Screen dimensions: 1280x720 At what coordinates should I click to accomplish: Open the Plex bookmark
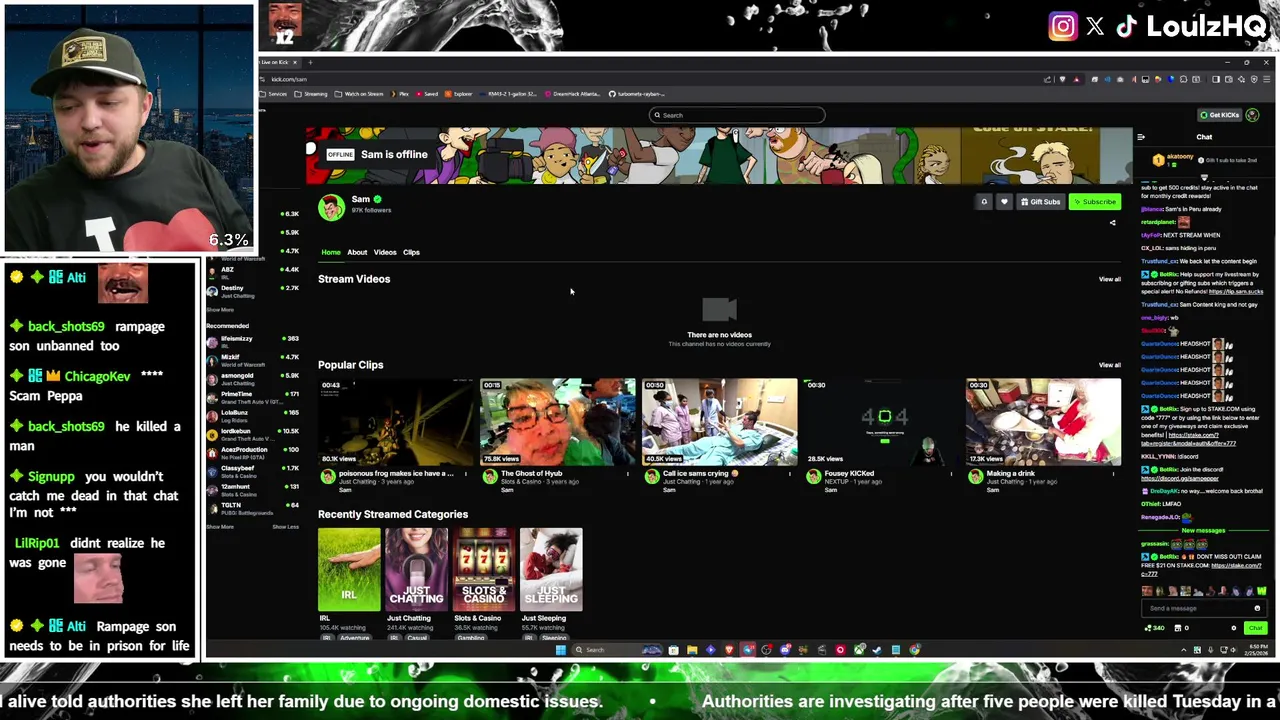click(400, 94)
